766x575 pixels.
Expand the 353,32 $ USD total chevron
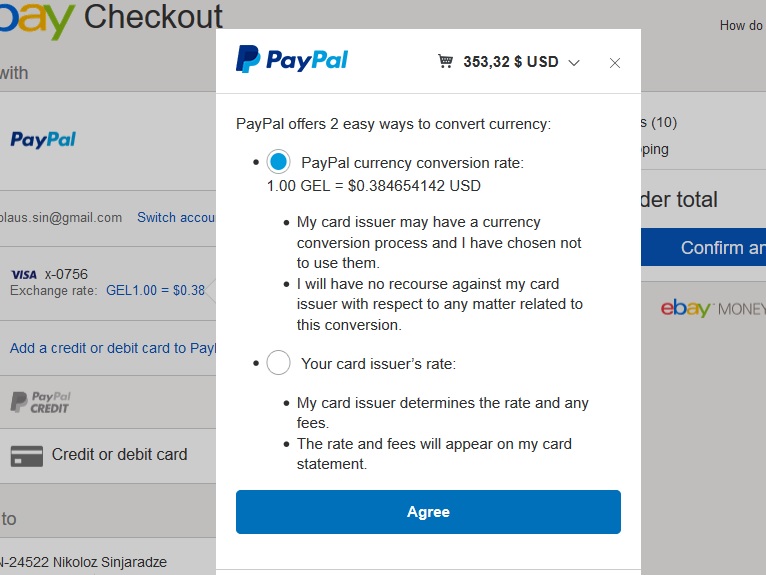point(574,63)
